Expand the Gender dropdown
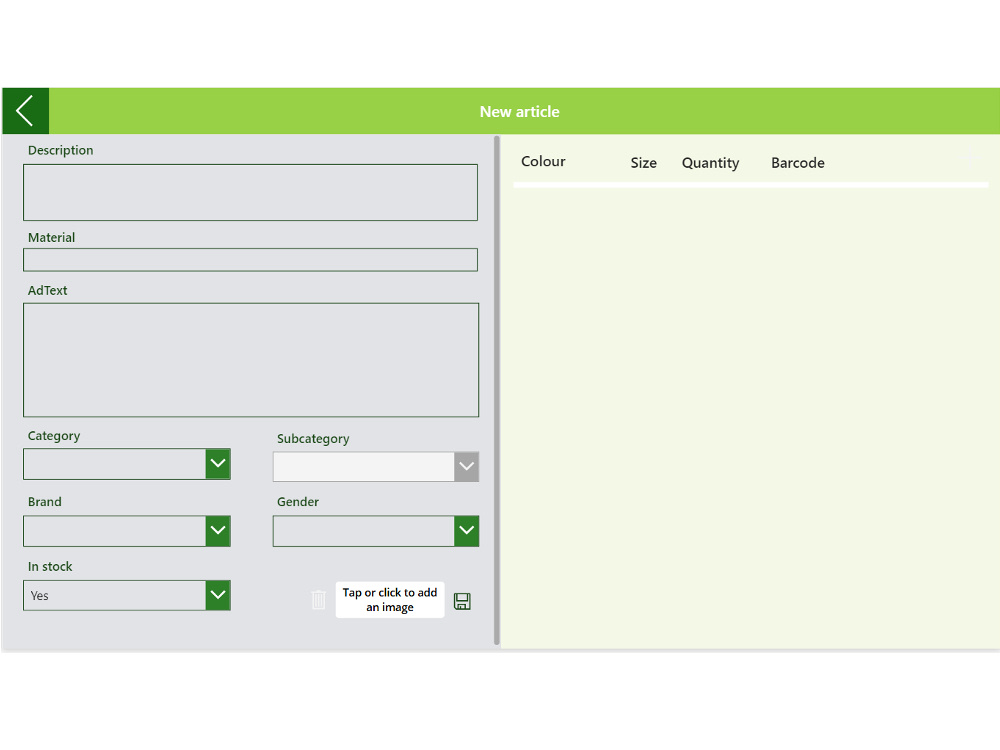The height and width of the screenshot is (750, 1000). coord(376,531)
